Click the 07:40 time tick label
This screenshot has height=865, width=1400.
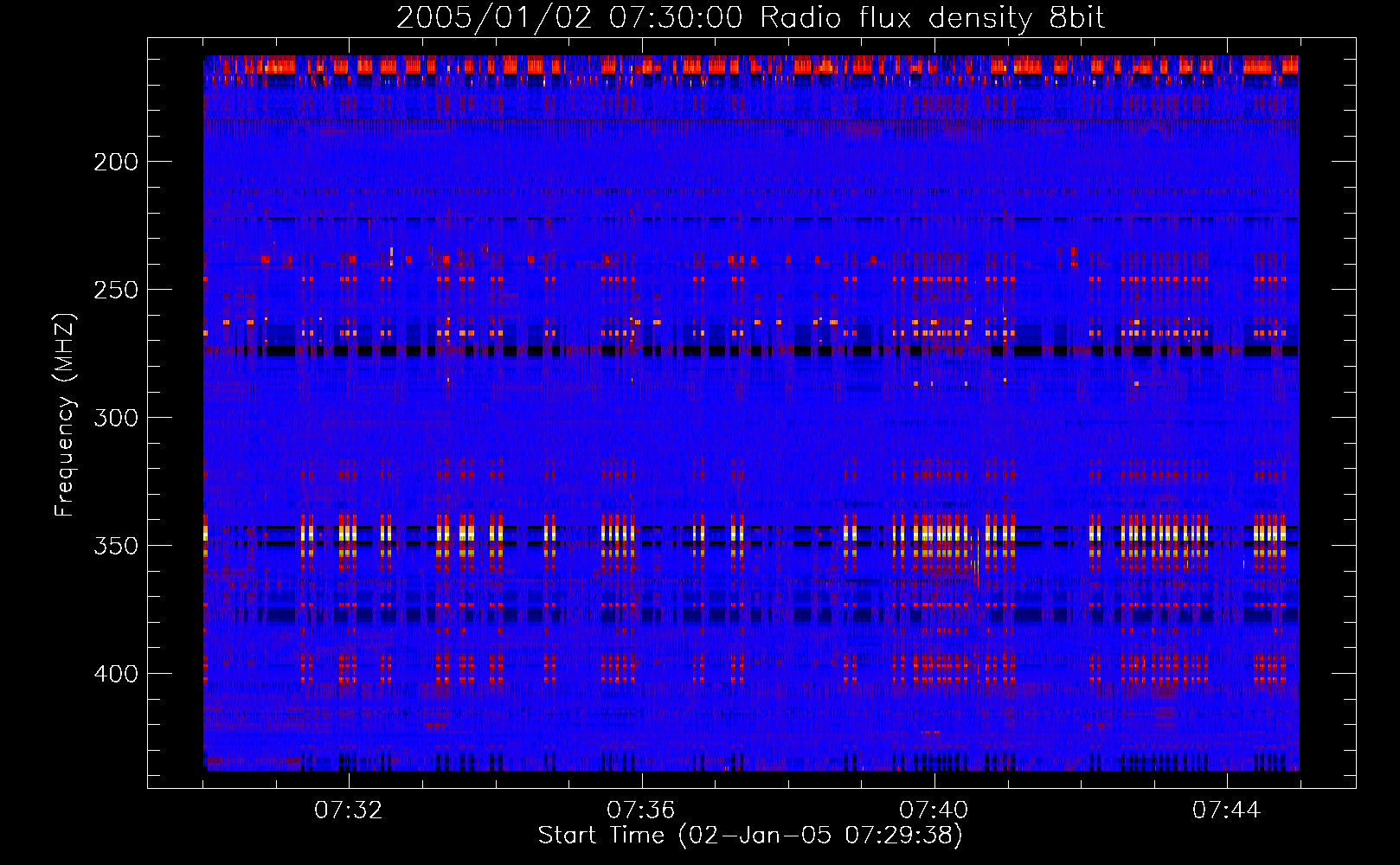tap(934, 811)
